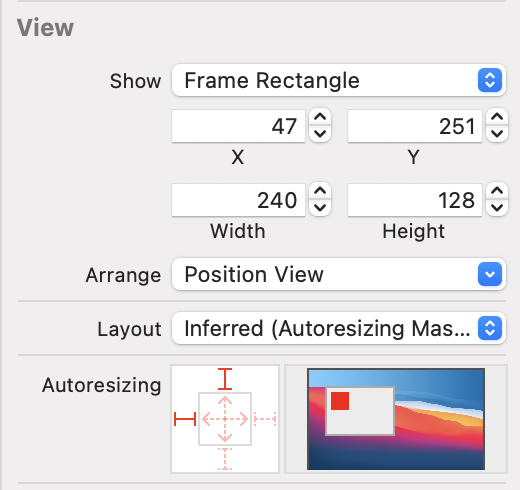Enable the bottom margin autoresizing strut
The image size is (520, 490).
pos(225,459)
